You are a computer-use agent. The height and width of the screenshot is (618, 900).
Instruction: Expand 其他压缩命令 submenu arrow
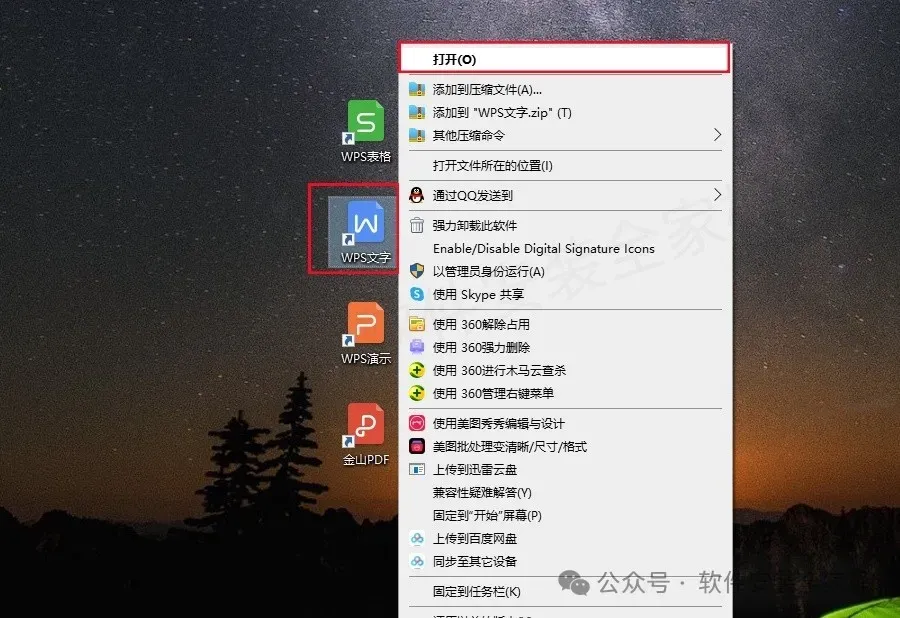pos(717,135)
